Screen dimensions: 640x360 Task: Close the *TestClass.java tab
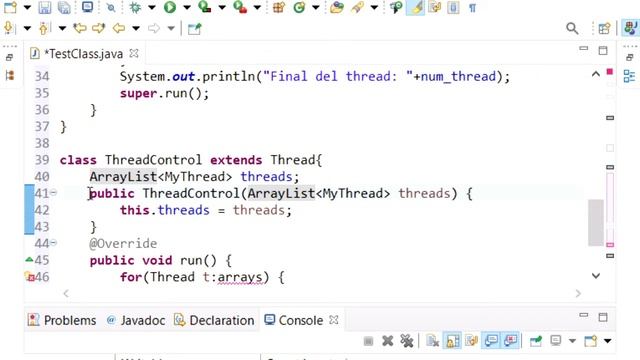tap(134, 53)
